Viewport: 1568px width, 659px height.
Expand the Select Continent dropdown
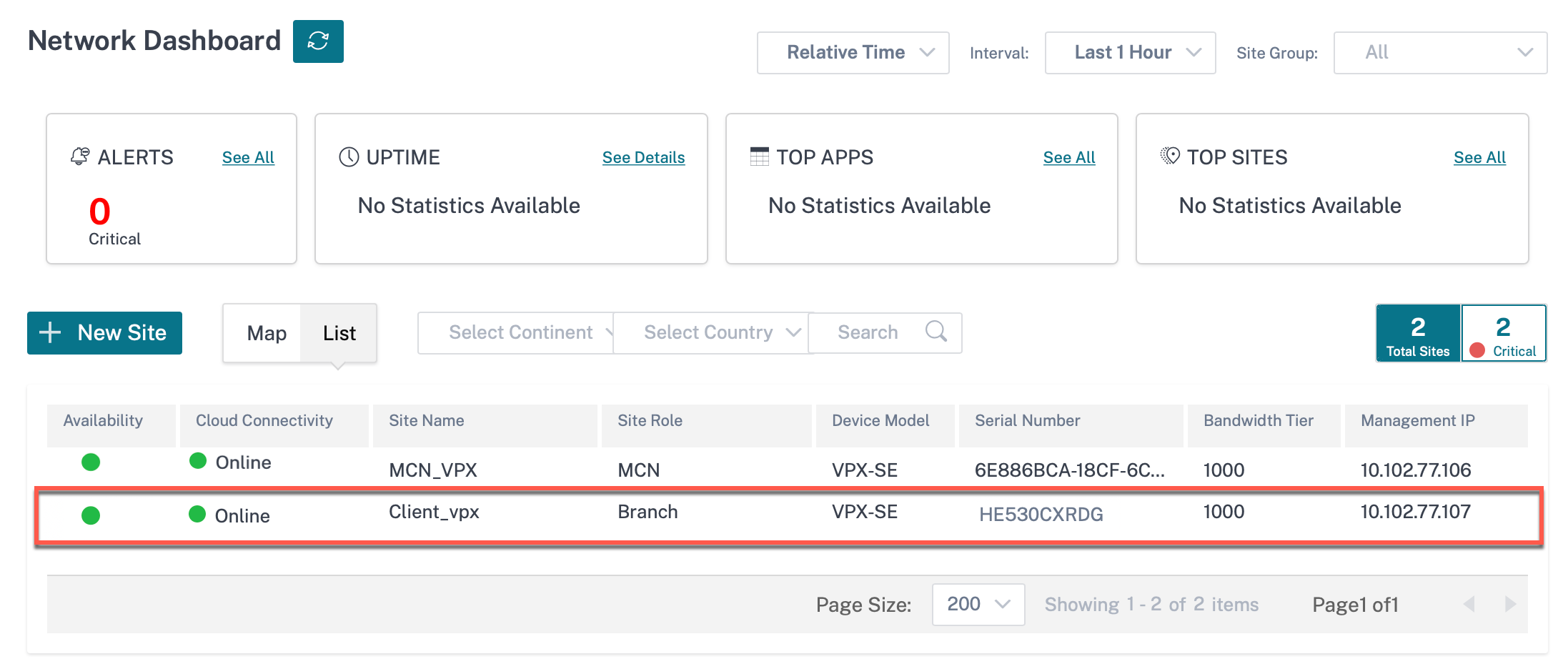pos(516,332)
